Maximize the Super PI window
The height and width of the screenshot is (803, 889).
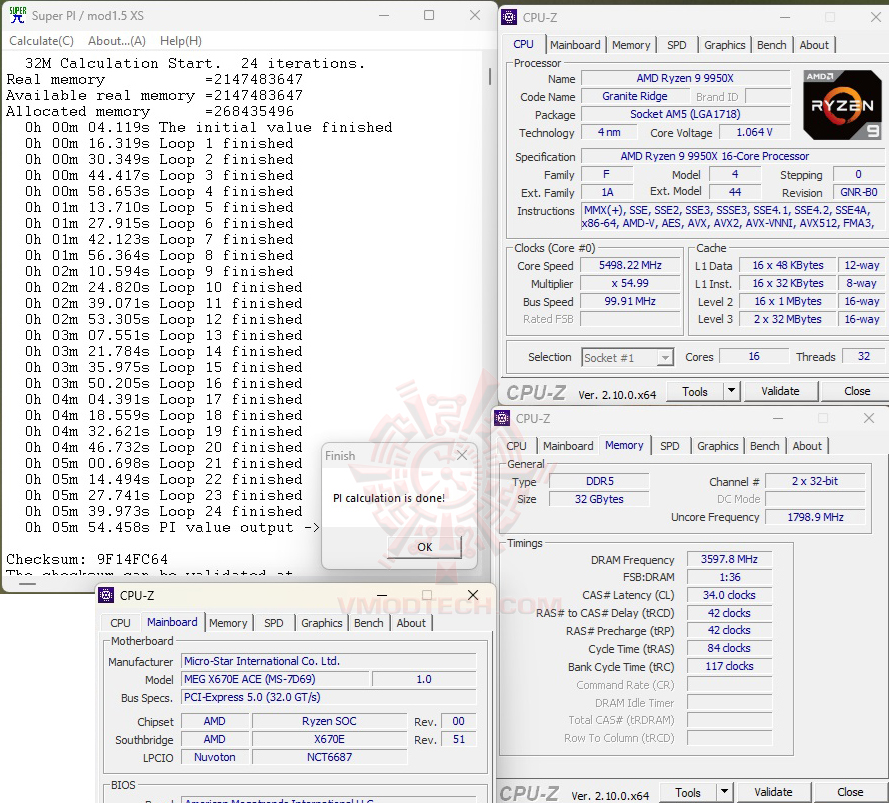coord(429,15)
